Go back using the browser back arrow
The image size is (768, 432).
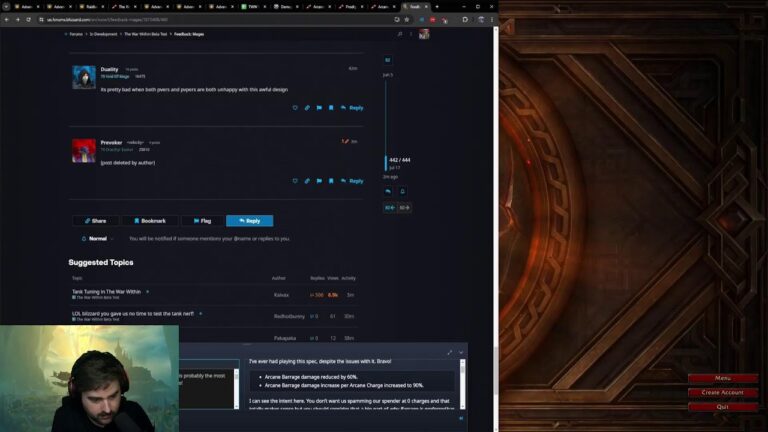(x=6, y=20)
